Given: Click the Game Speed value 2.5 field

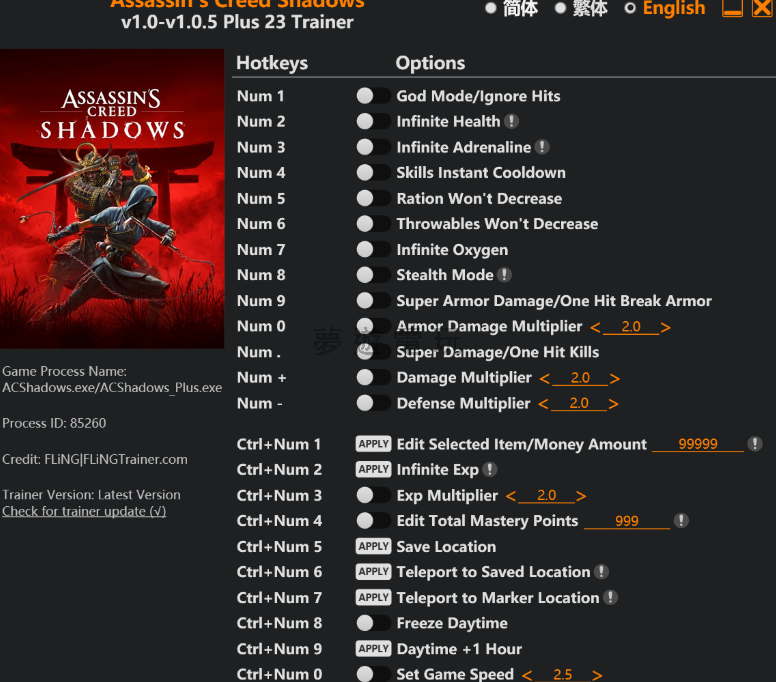Looking at the screenshot, I should click(562, 675).
